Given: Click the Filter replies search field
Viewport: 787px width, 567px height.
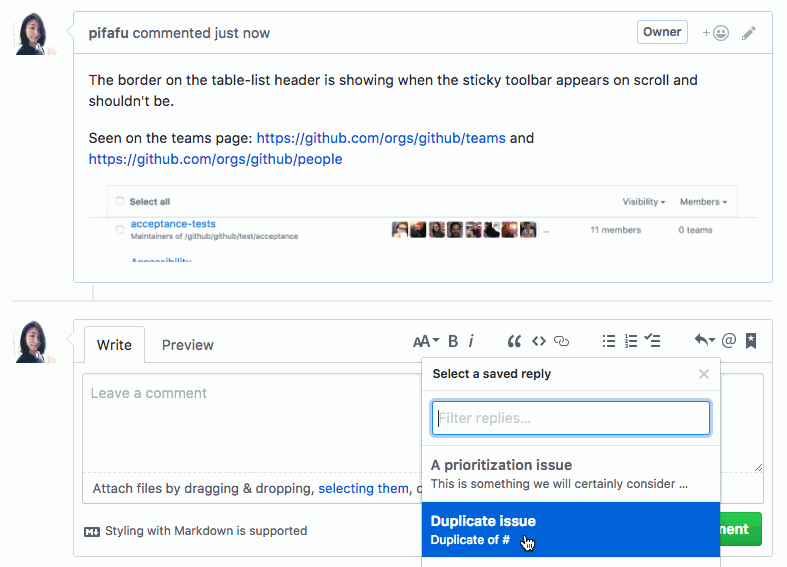Looking at the screenshot, I should (x=570, y=418).
